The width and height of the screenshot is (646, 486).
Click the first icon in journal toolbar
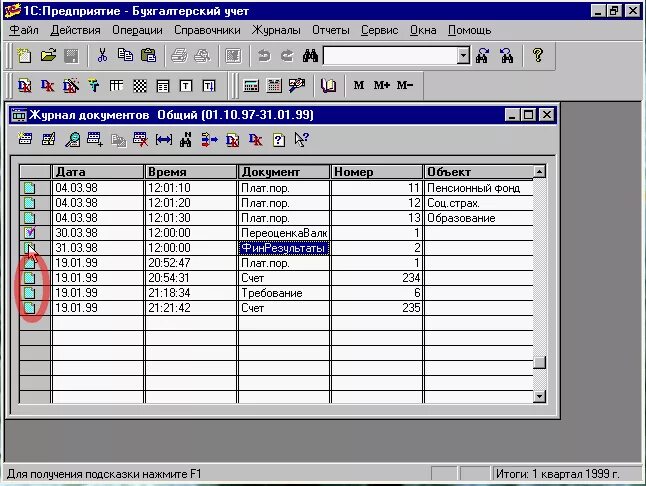[x=25, y=140]
